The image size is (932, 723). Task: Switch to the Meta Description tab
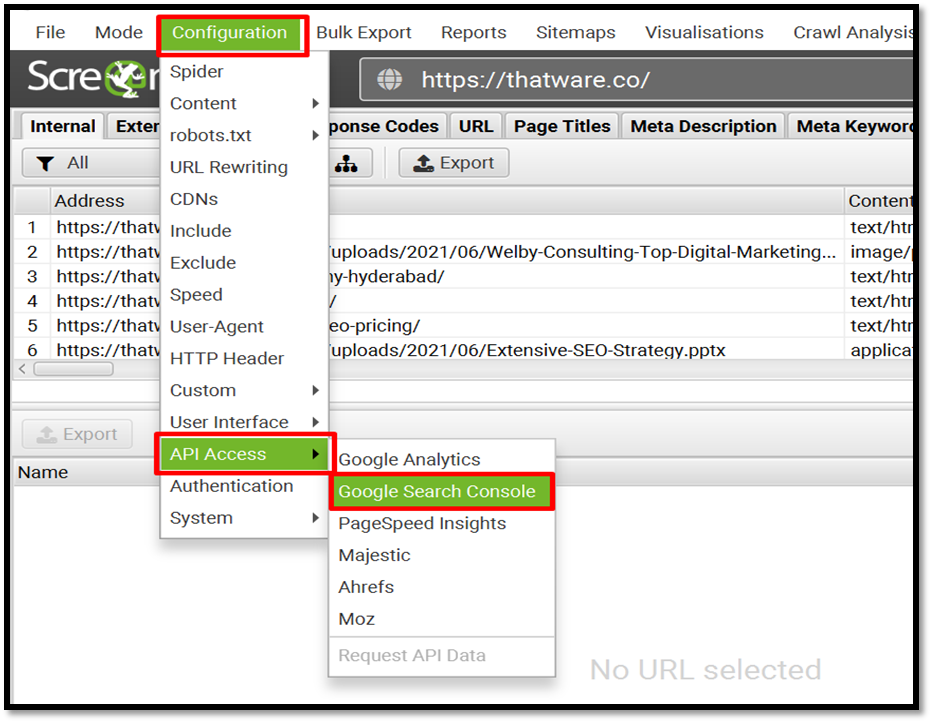tap(703, 126)
